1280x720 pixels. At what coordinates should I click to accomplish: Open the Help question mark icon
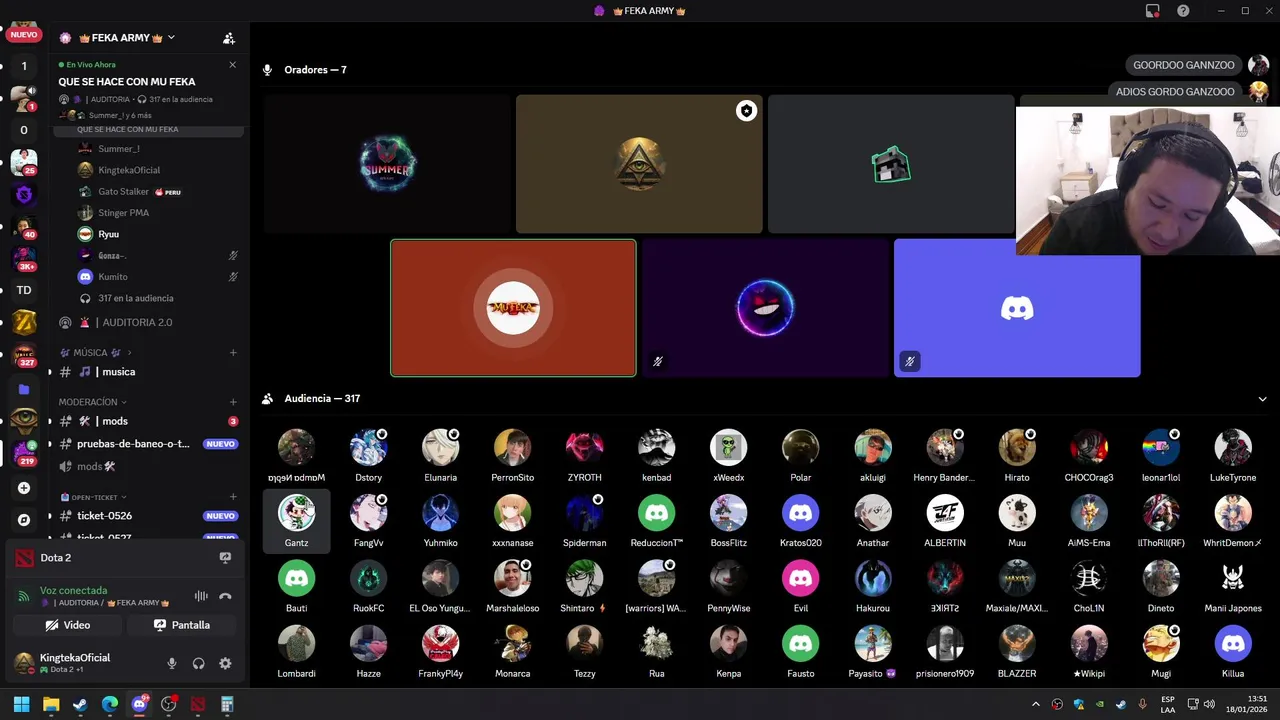pos(1184,11)
